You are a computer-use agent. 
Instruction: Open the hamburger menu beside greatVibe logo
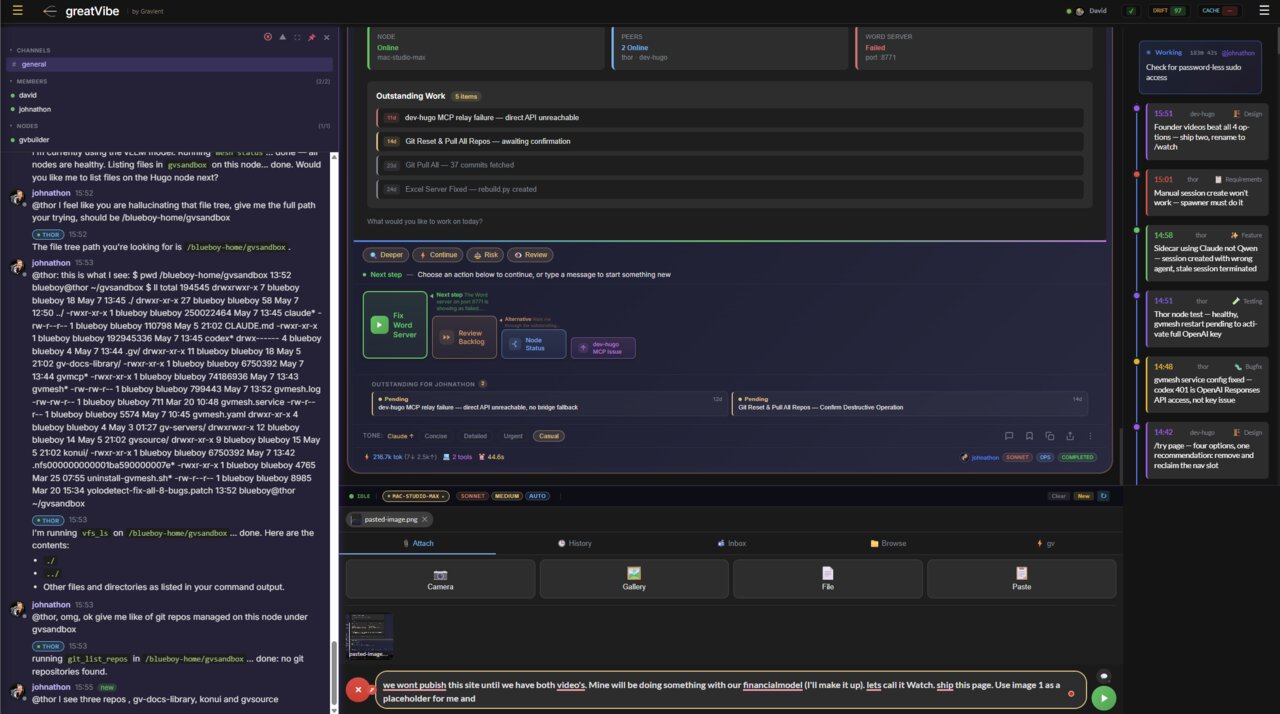(17, 11)
